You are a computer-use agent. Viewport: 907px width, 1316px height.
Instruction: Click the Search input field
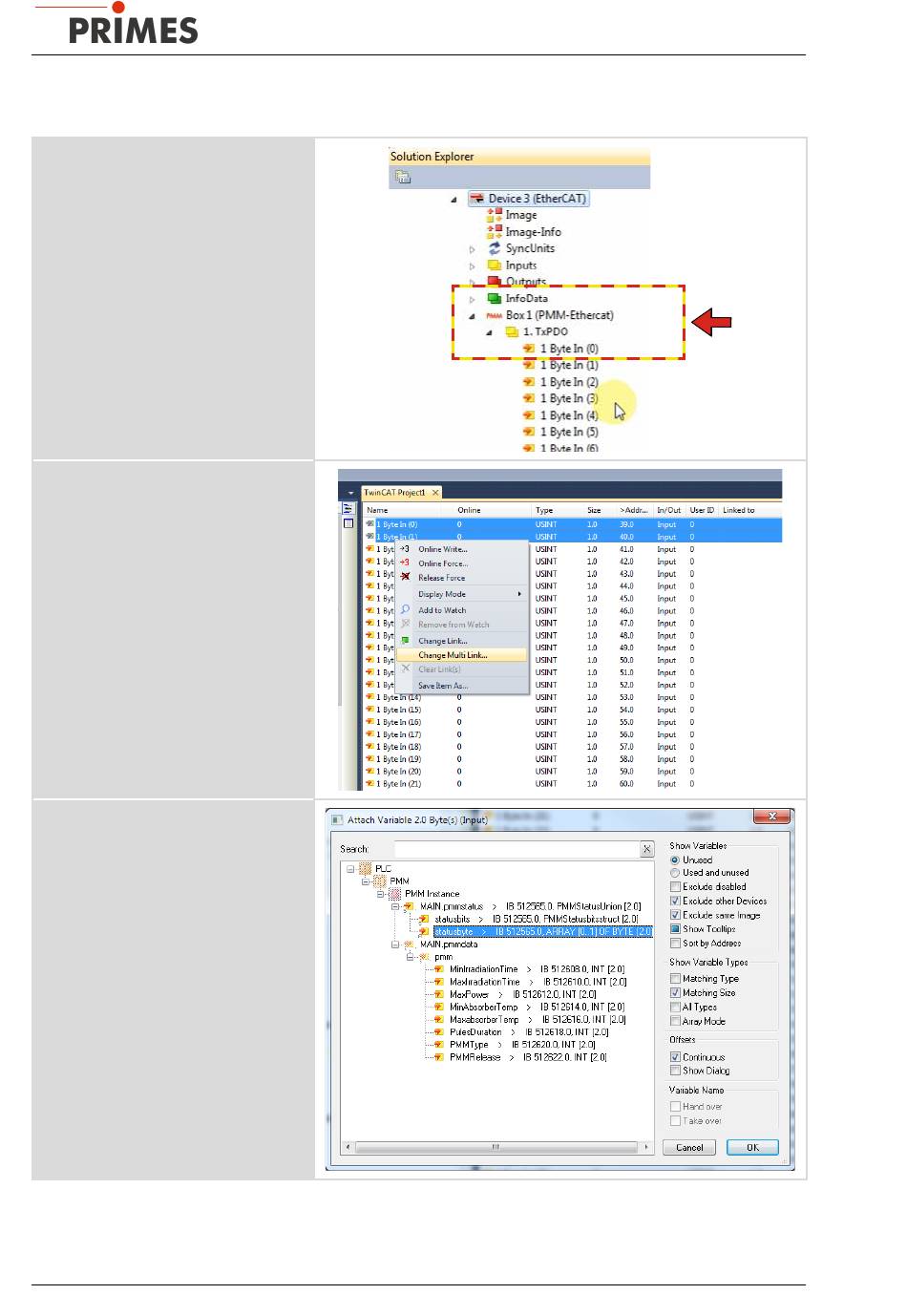tap(517, 849)
